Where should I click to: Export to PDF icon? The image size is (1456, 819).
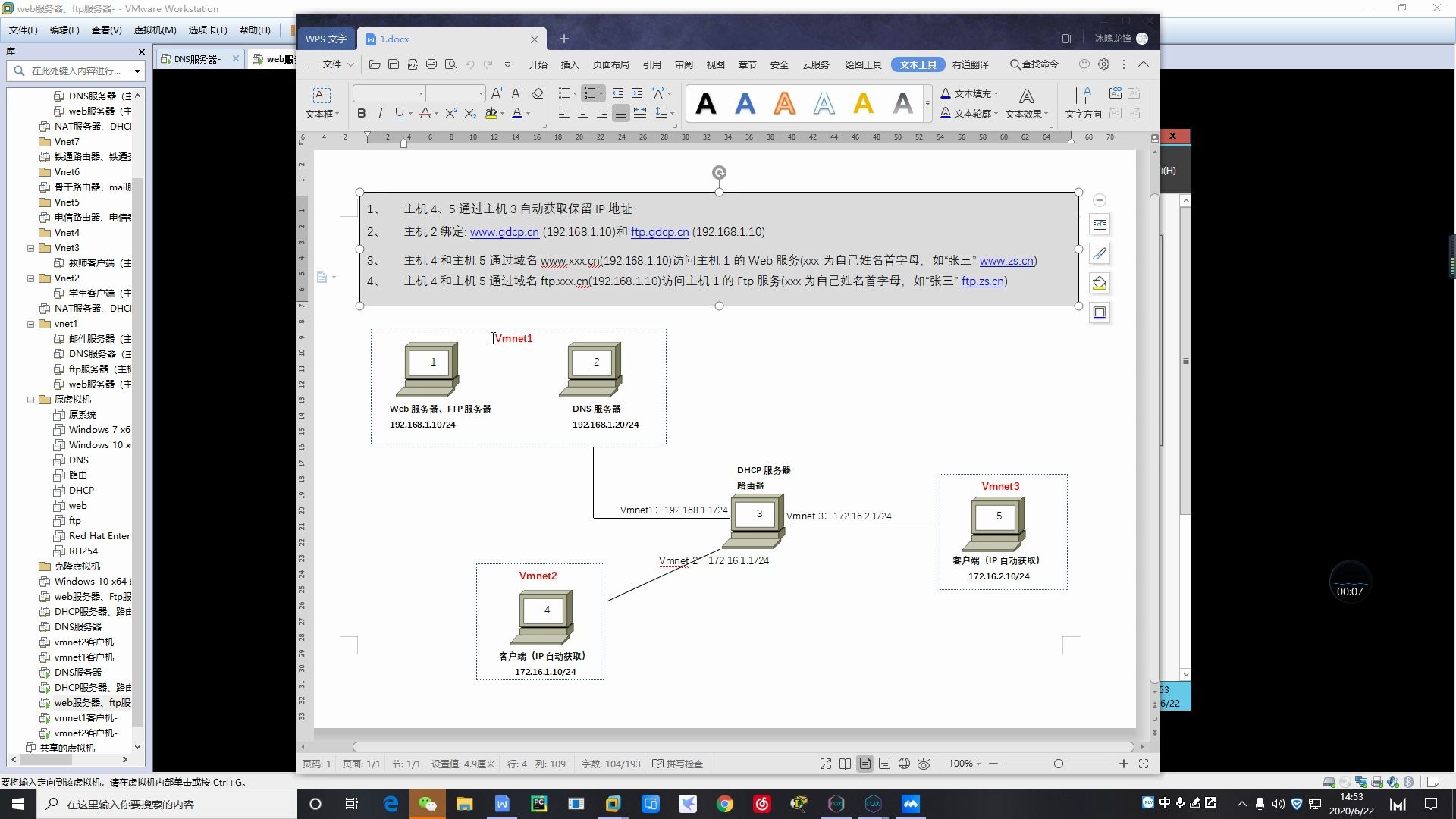click(x=413, y=64)
